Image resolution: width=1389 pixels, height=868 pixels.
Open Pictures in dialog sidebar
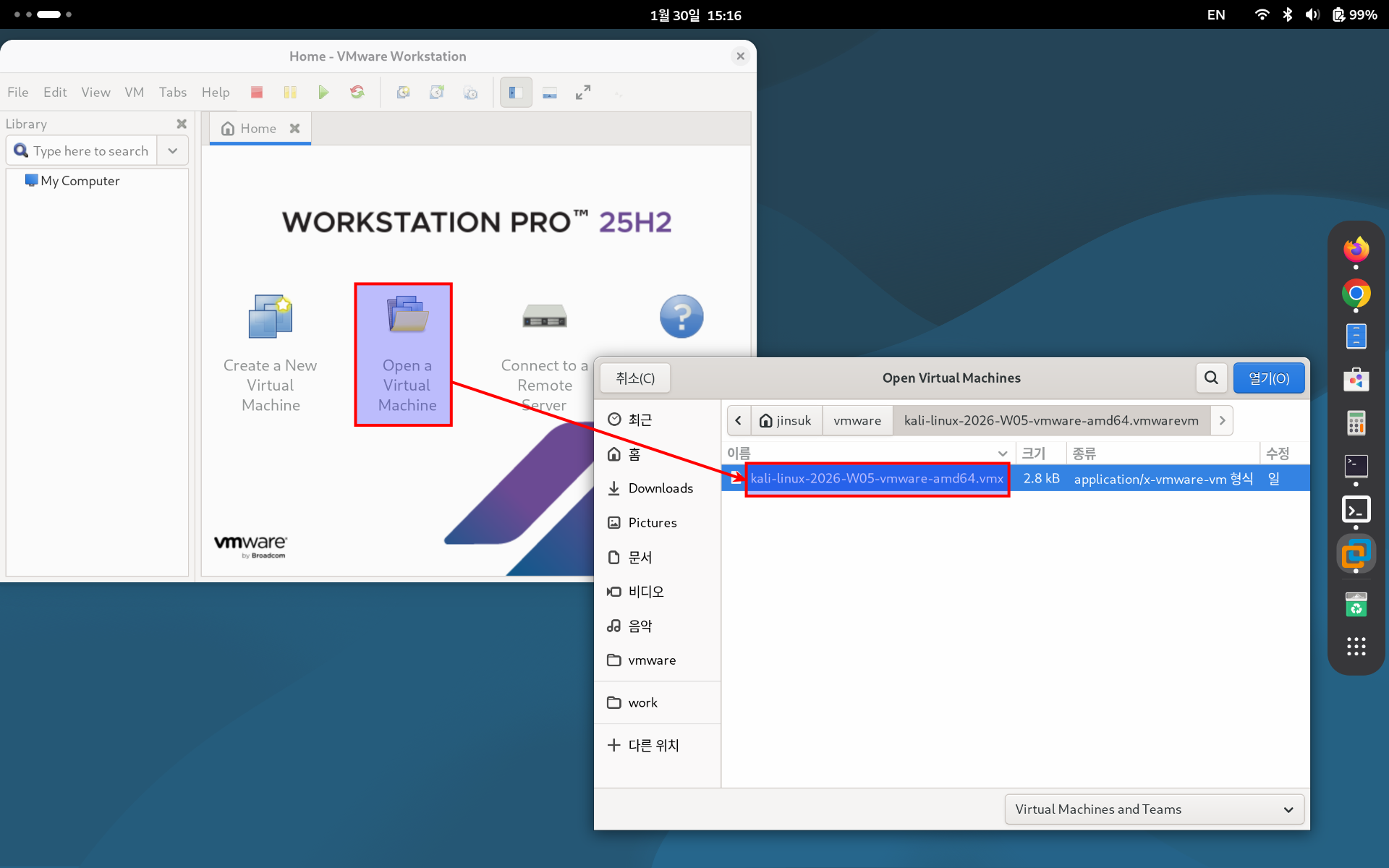pos(657,522)
